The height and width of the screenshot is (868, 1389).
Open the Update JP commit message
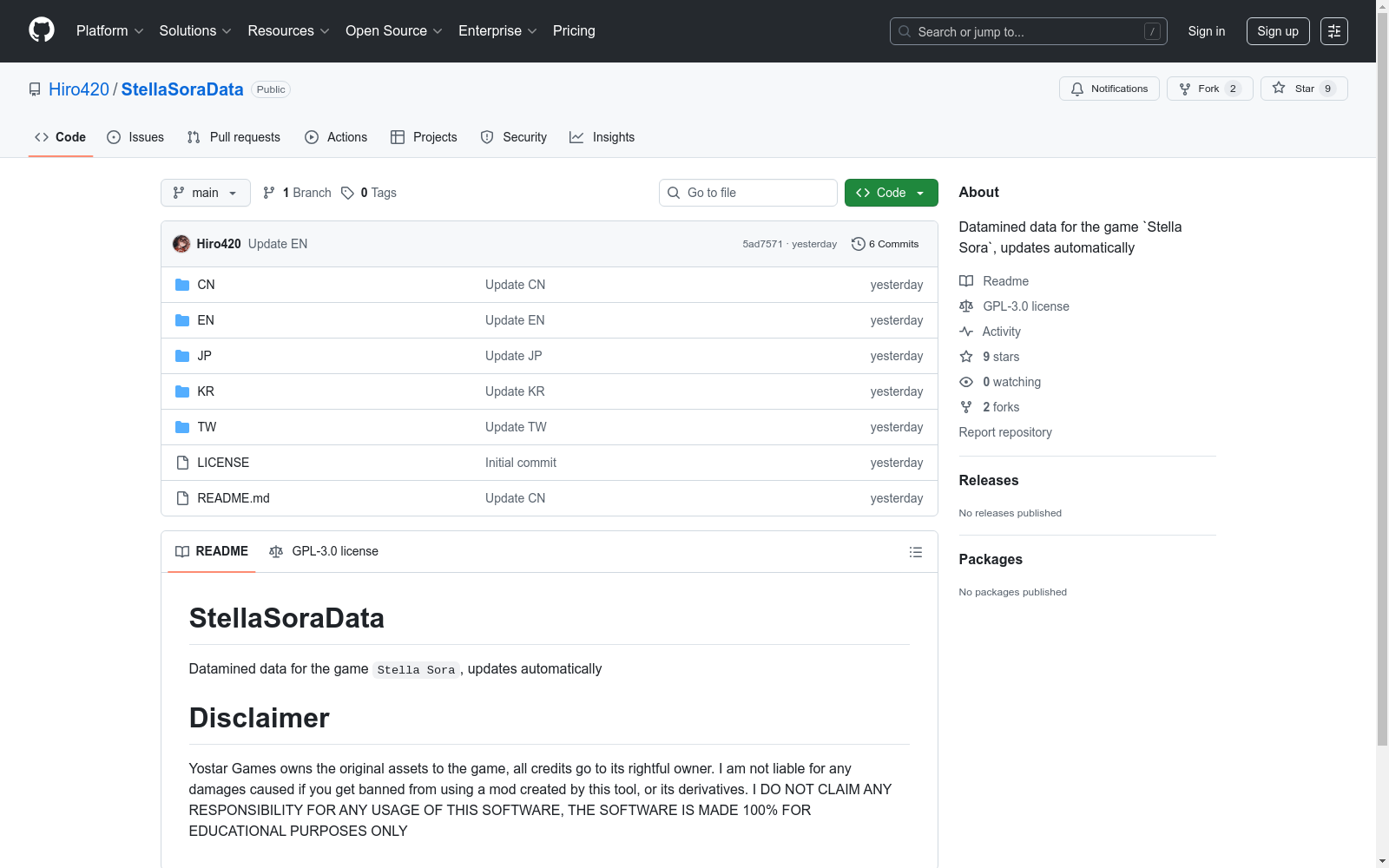[514, 356]
